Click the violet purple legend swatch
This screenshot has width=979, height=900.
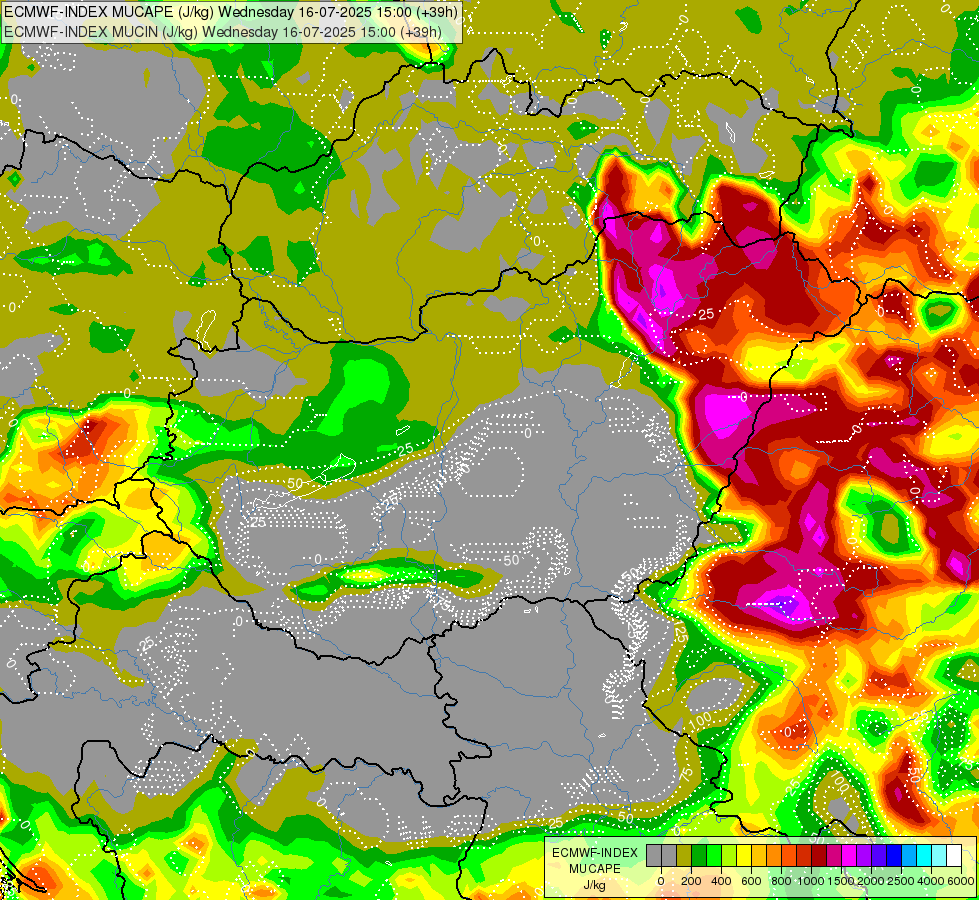click(865, 855)
